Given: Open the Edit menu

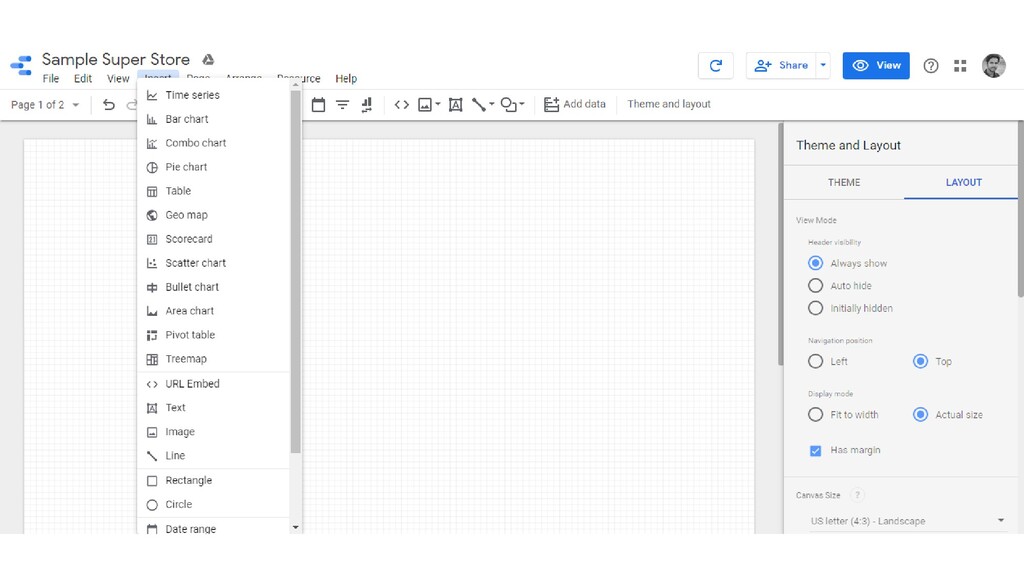Looking at the screenshot, I should (83, 78).
